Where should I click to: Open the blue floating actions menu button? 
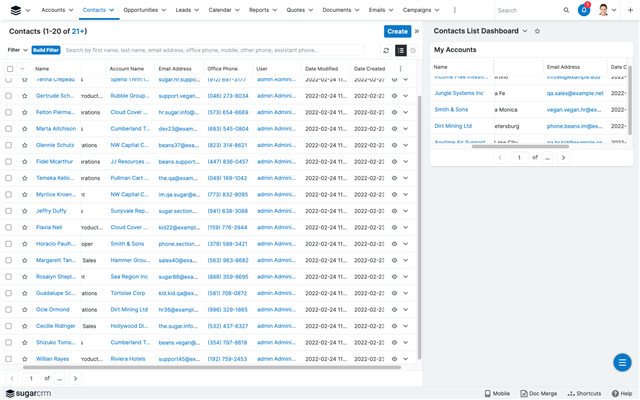622,362
